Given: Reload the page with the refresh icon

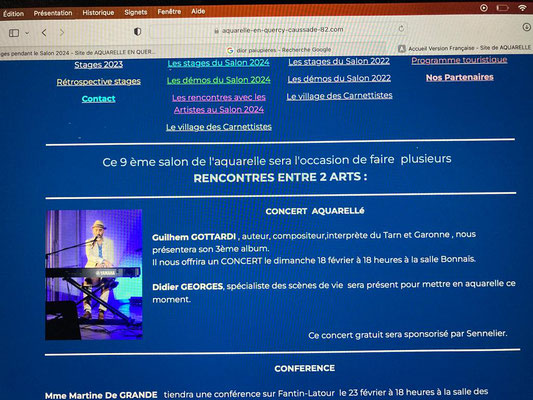Looking at the screenshot, I should coord(401,29).
